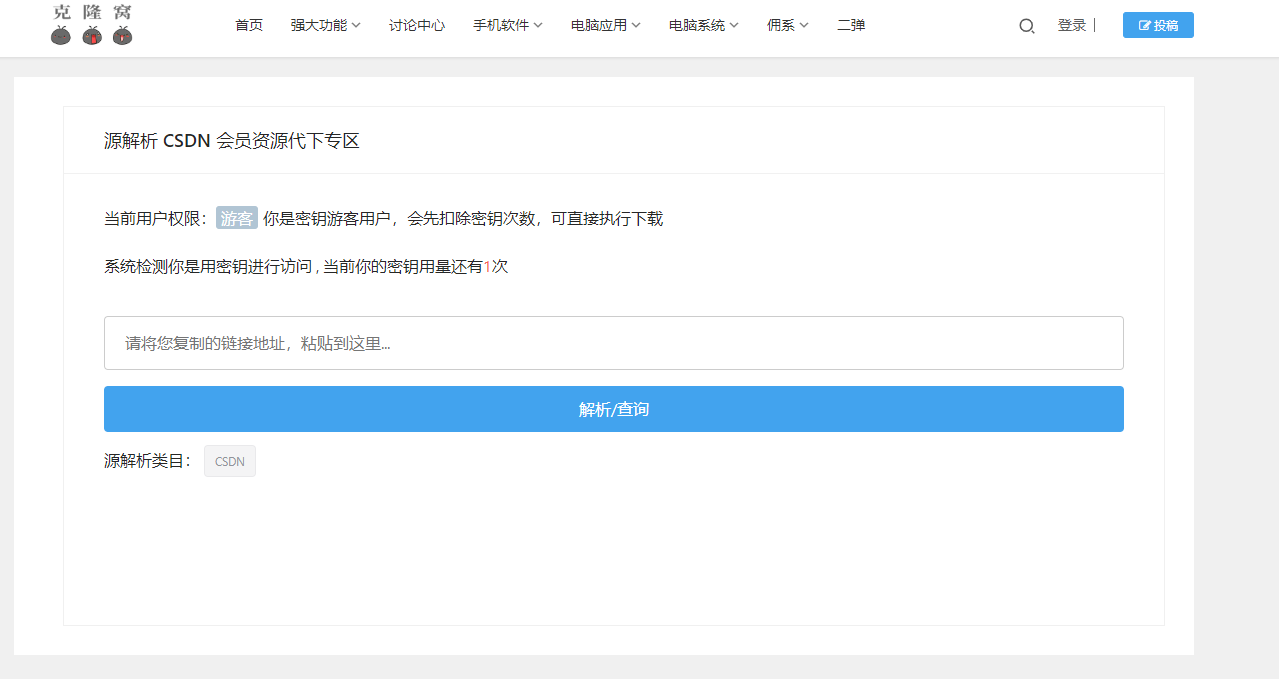Expand the 电脑应用 dropdown menu
The width and height of the screenshot is (1279, 679).
tap(606, 25)
